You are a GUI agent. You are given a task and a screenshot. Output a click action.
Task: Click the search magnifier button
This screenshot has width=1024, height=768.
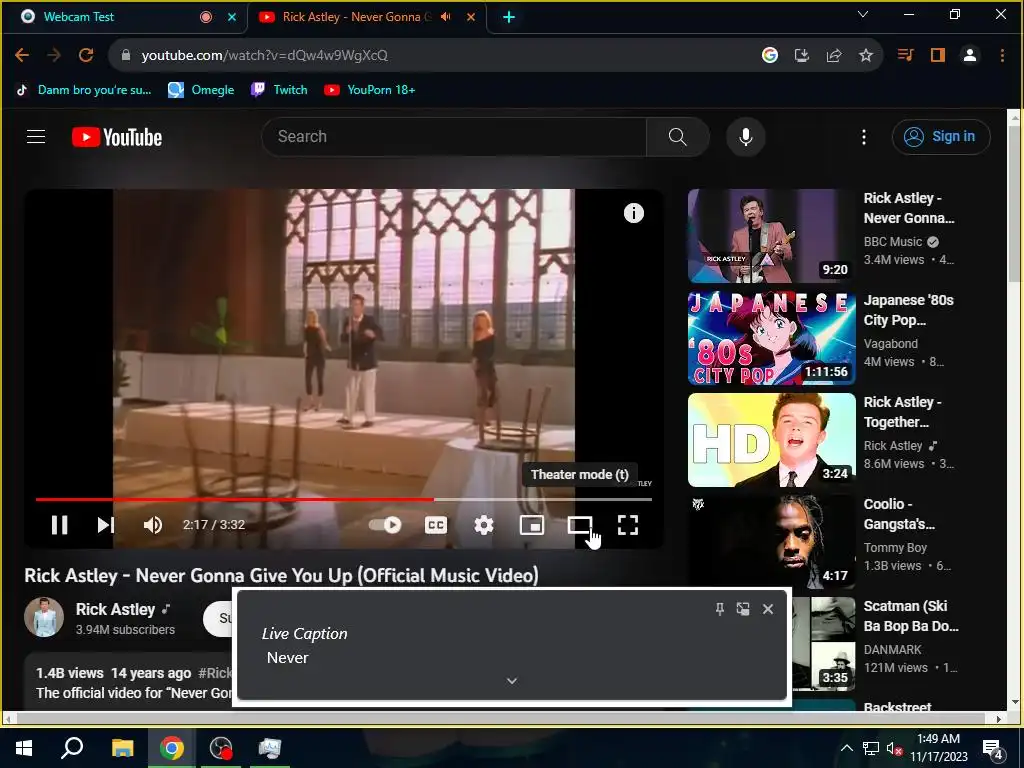(677, 136)
